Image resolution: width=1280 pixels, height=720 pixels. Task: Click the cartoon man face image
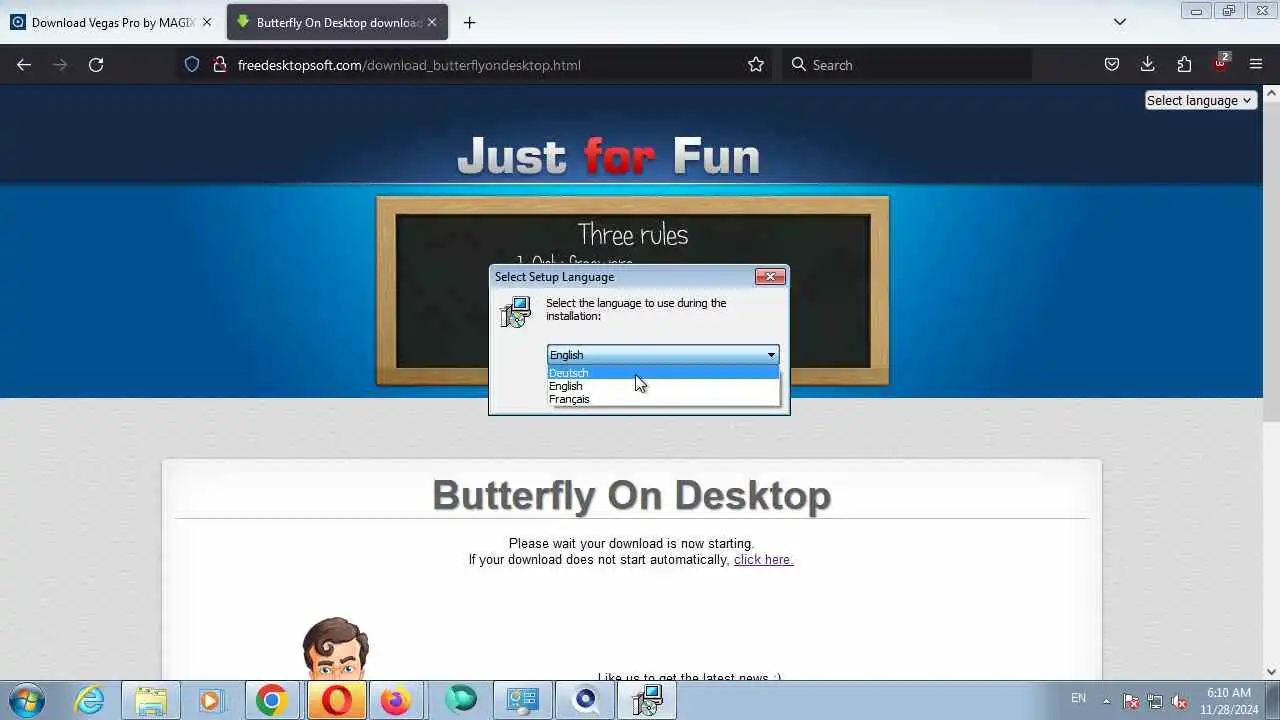pos(335,648)
